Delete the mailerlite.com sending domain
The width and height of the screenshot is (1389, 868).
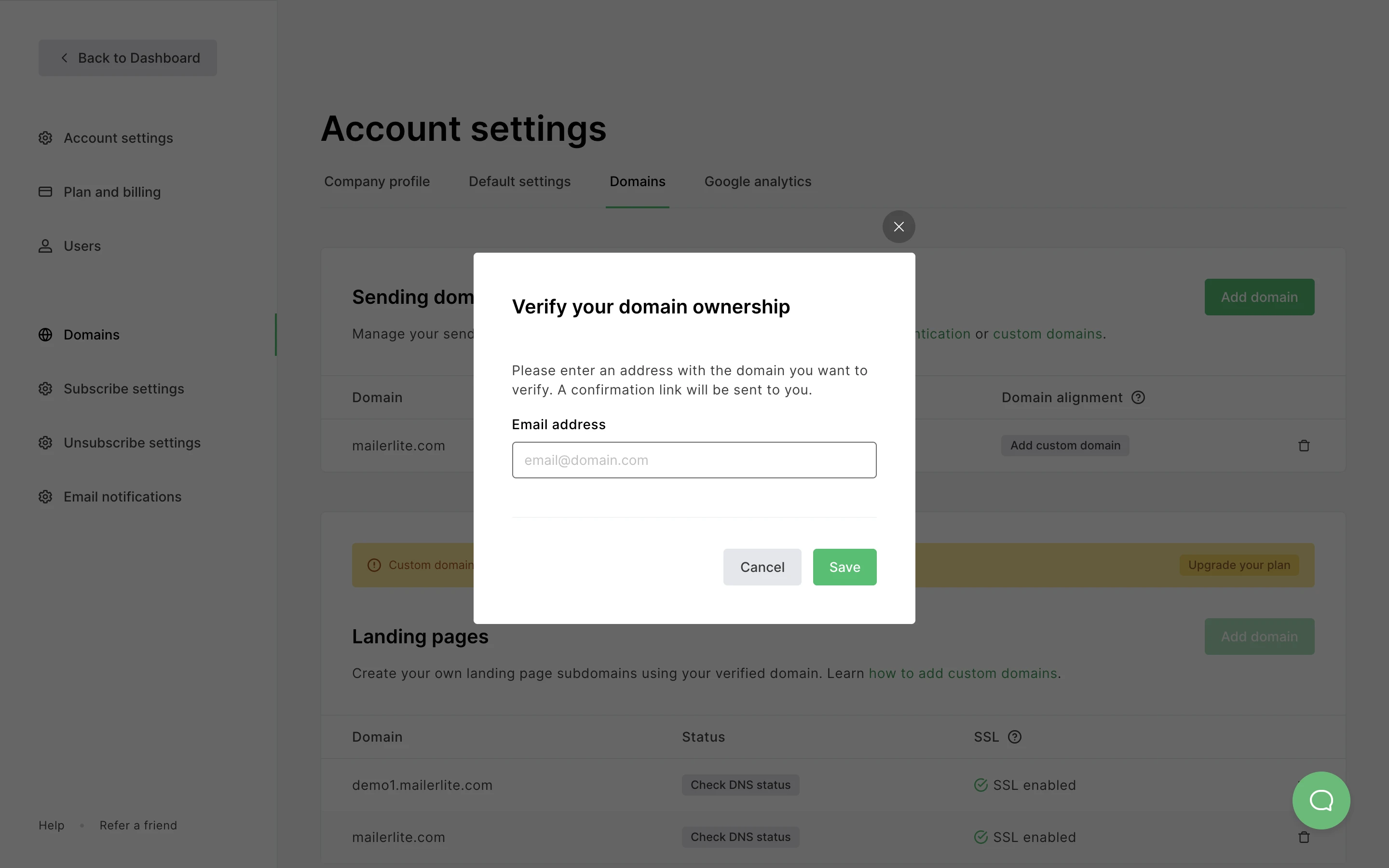(1304, 446)
